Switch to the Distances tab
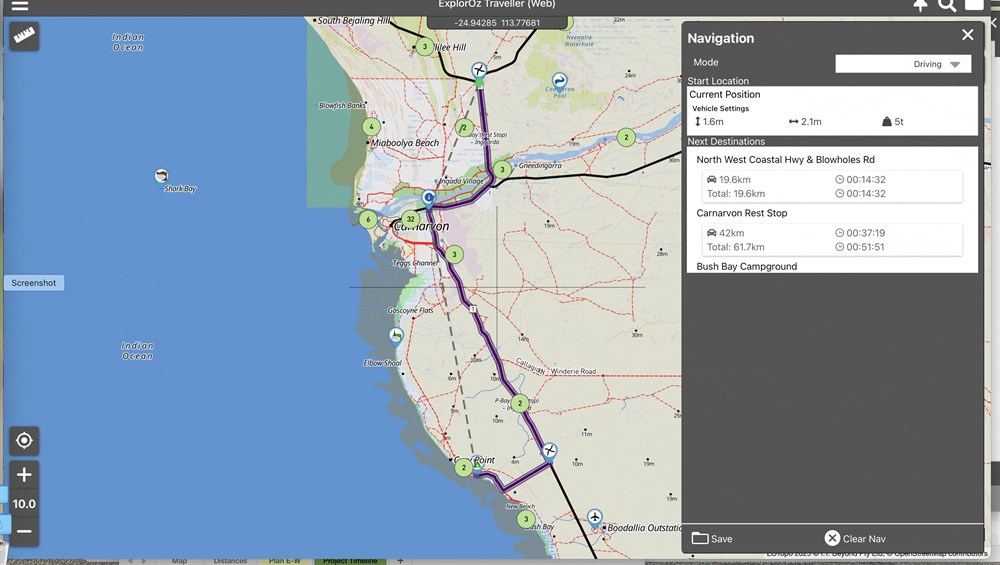 tap(230, 560)
